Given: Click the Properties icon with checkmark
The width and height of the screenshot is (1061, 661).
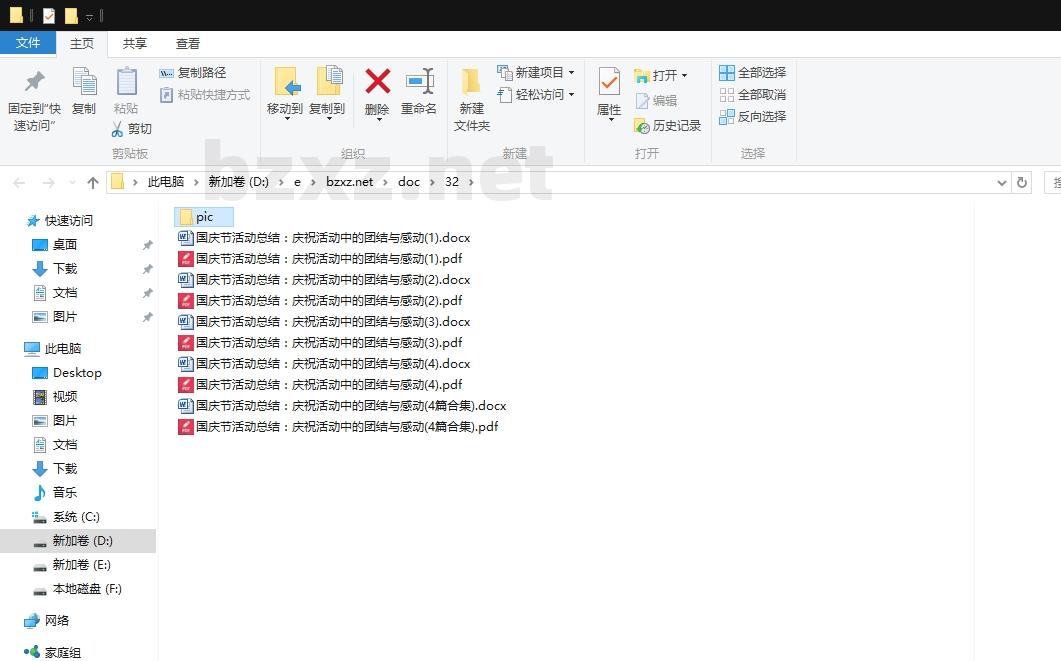Looking at the screenshot, I should pyautogui.click(x=609, y=82).
